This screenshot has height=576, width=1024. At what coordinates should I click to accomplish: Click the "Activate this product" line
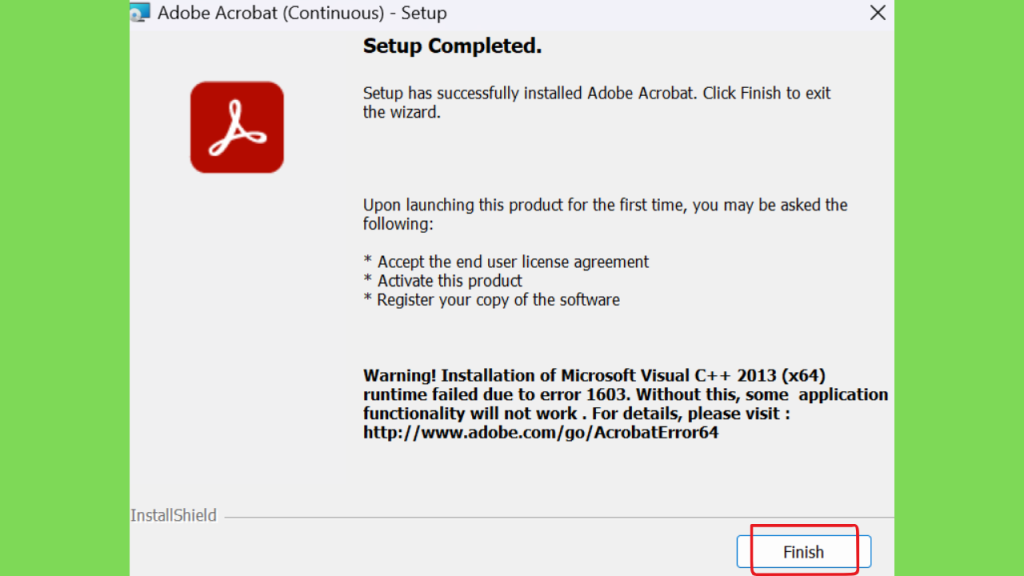pos(449,281)
